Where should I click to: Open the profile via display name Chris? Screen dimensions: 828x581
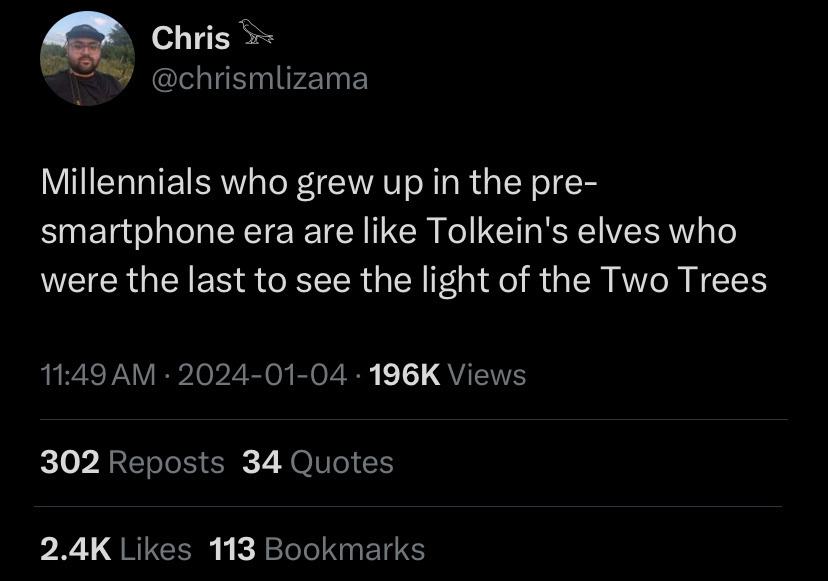(x=188, y=38)
